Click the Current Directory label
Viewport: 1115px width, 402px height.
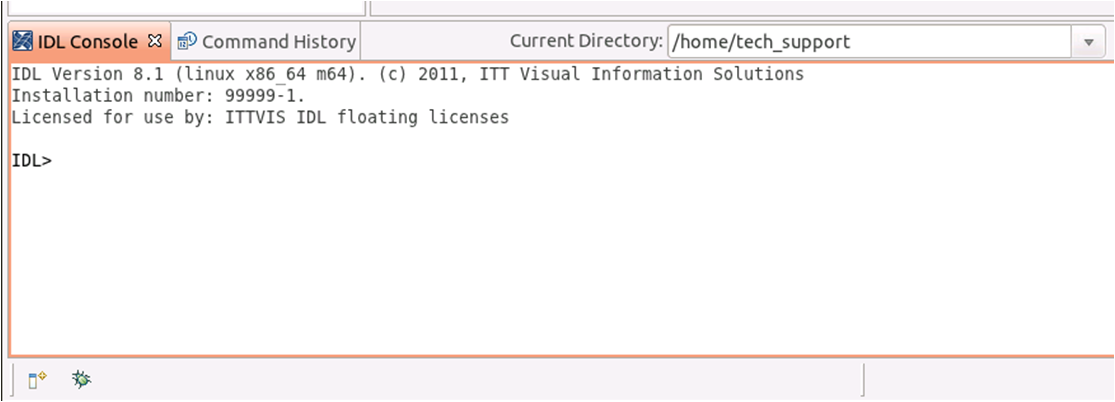click(x=585, y=42)
